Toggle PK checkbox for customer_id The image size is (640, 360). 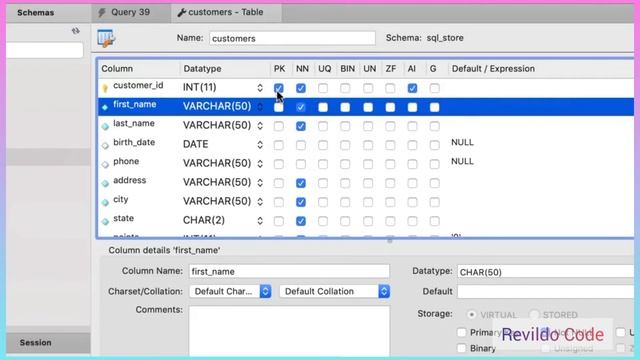pyautogui.click(x=279, y=88)
